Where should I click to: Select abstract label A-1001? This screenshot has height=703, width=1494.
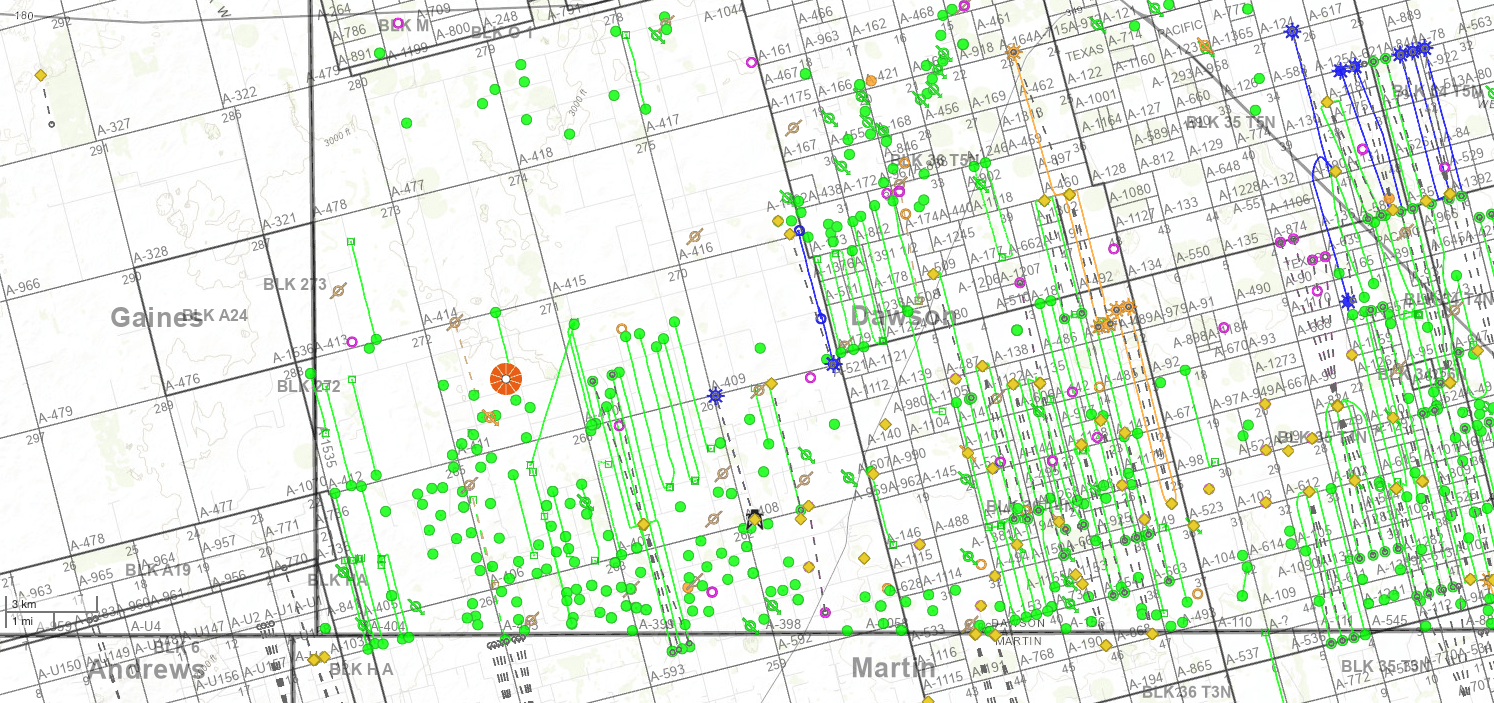1096,98
